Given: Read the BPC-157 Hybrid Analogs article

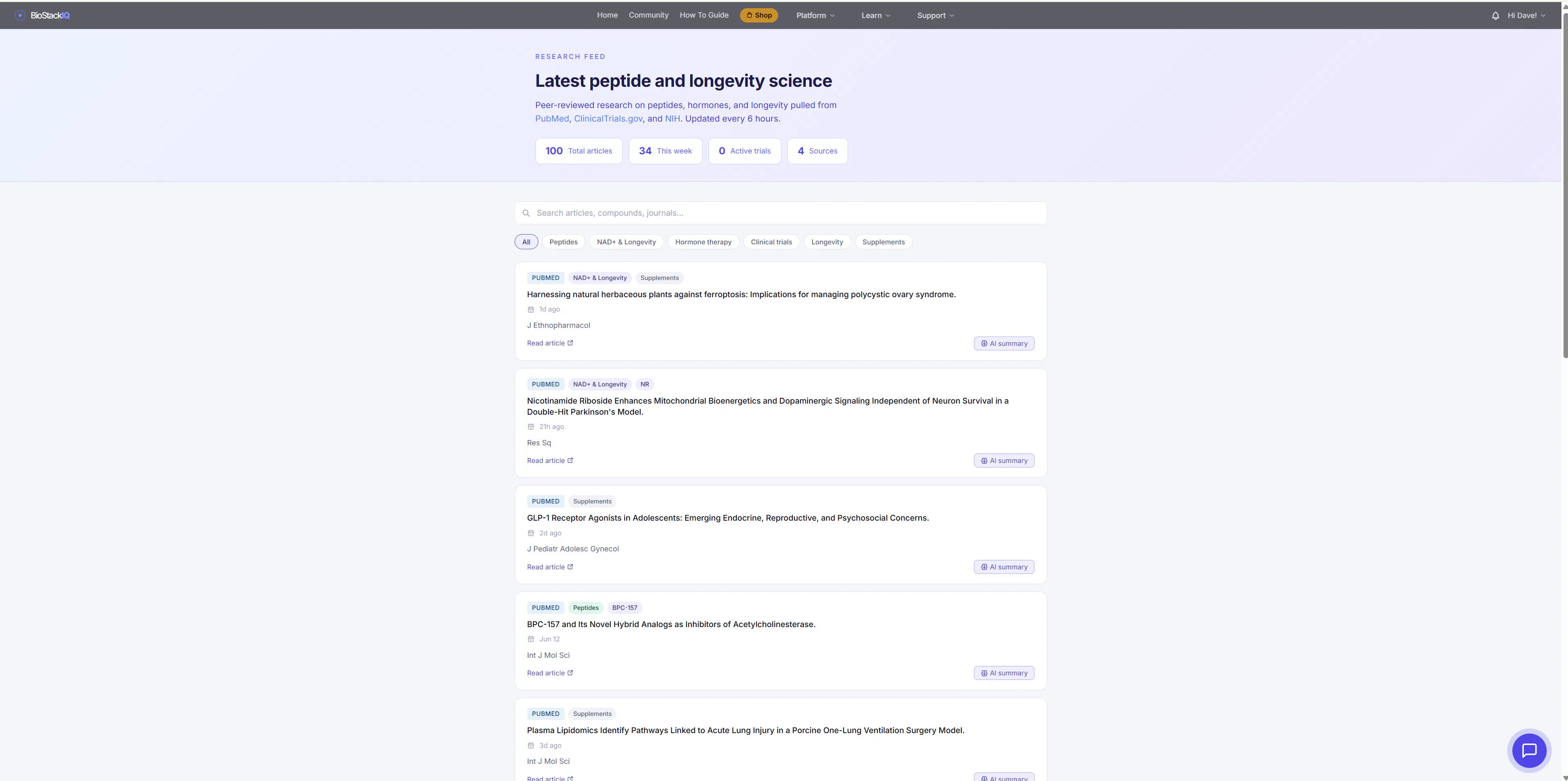Looking at the screenshot, I should pyautogui.click(x=550, y=673).
